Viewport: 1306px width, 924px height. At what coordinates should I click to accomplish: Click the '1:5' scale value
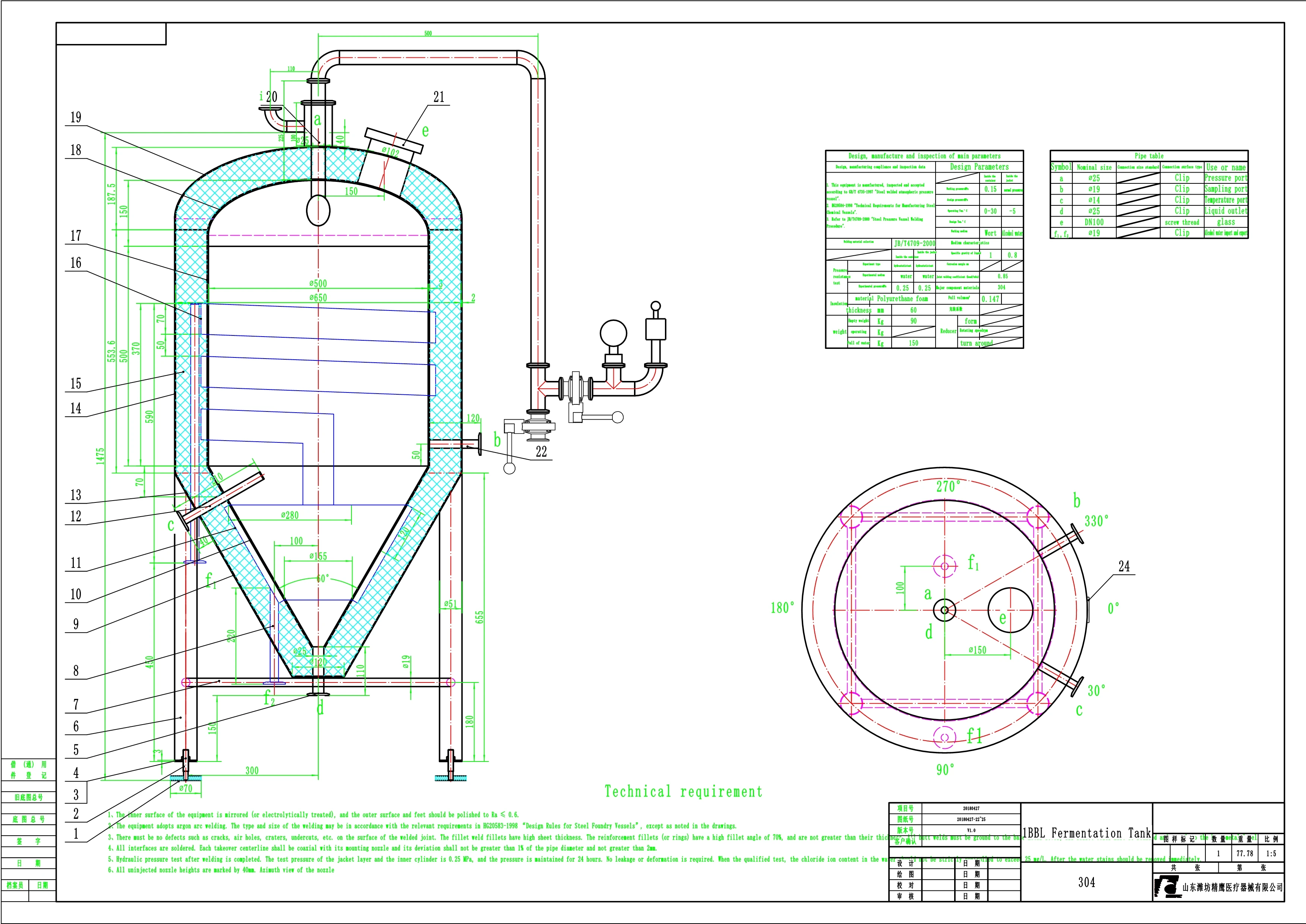[x=1271, y=854]
